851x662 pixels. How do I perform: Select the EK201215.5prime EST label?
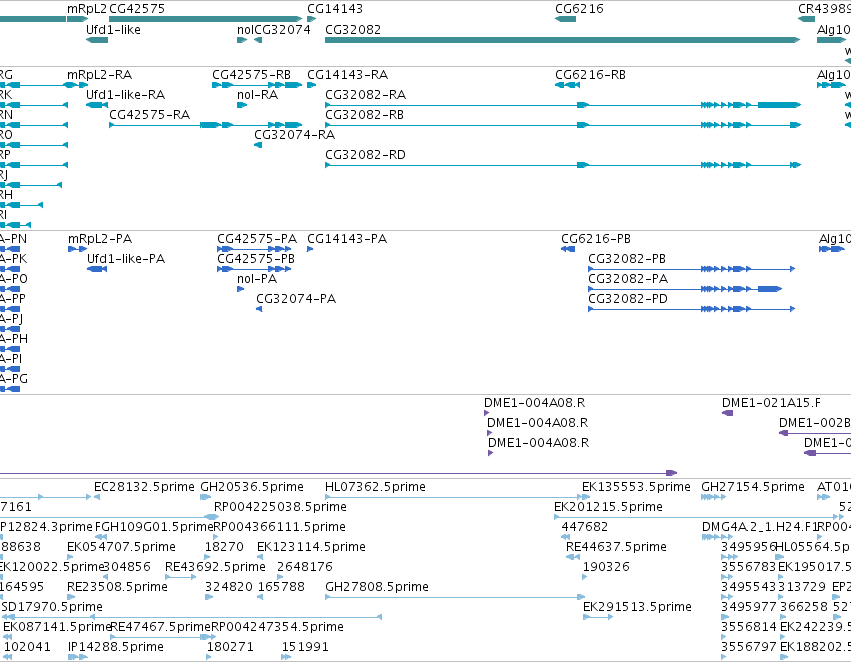click(608, 507)
